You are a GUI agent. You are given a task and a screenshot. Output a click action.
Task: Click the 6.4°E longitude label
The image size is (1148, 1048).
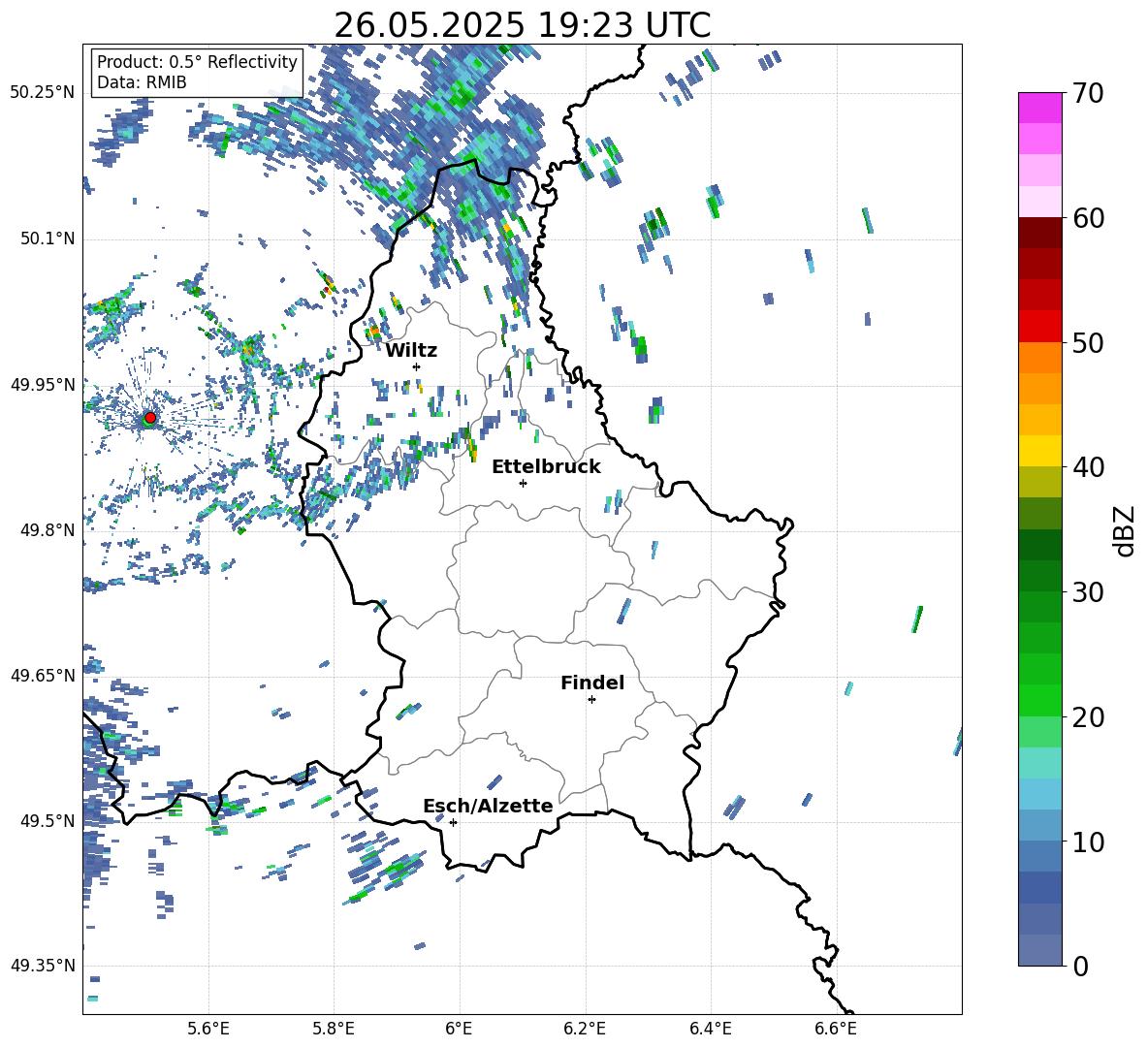pyautogui.click(x=710, y=1029)
